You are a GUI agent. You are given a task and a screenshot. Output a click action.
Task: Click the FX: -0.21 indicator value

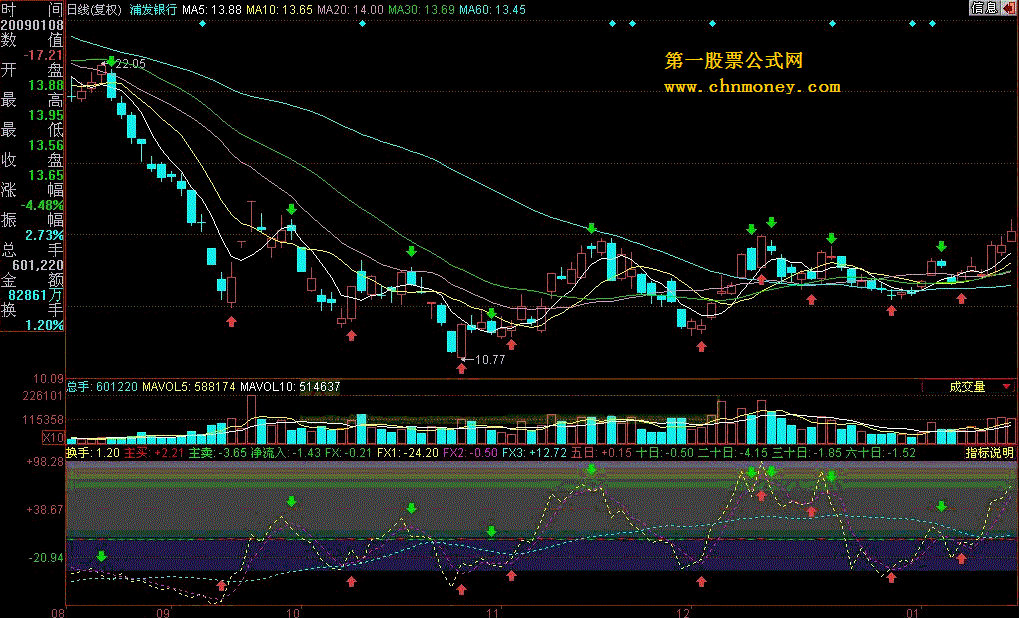click(x=349, y=453)
